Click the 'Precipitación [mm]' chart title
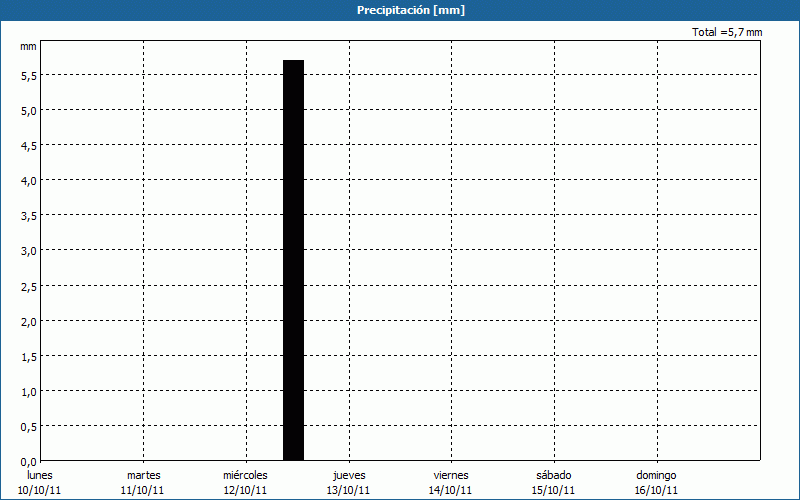Image resolution: width=800 pixels, height=500 pixels. 411,10
